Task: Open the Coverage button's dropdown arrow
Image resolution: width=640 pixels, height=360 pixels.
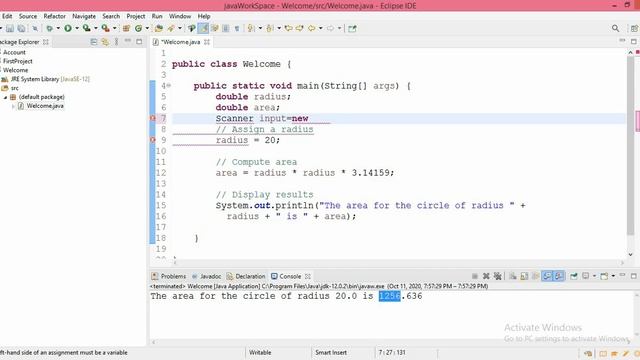Action: coord(96,28)
